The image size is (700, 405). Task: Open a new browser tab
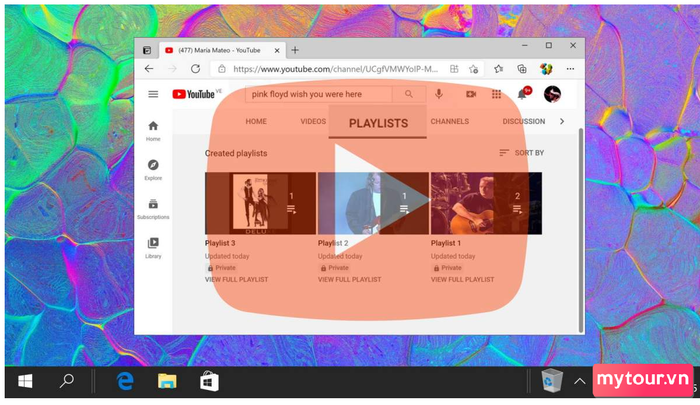tap(295, 50)
